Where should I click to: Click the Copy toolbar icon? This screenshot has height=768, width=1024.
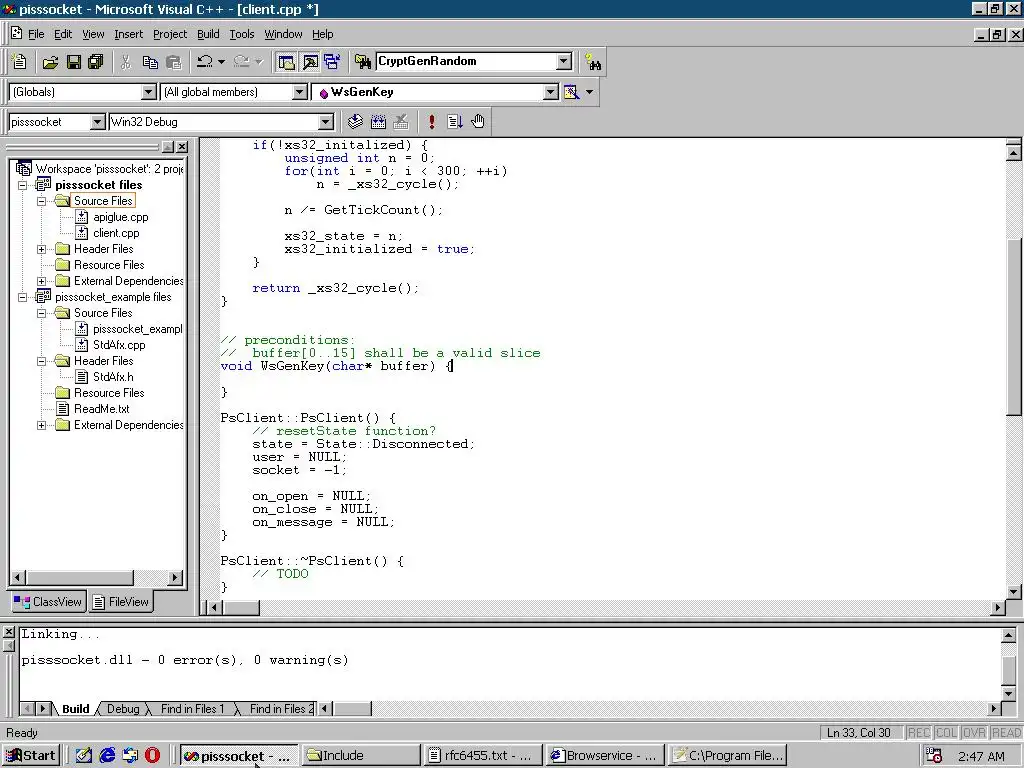(x=150, y=61)
